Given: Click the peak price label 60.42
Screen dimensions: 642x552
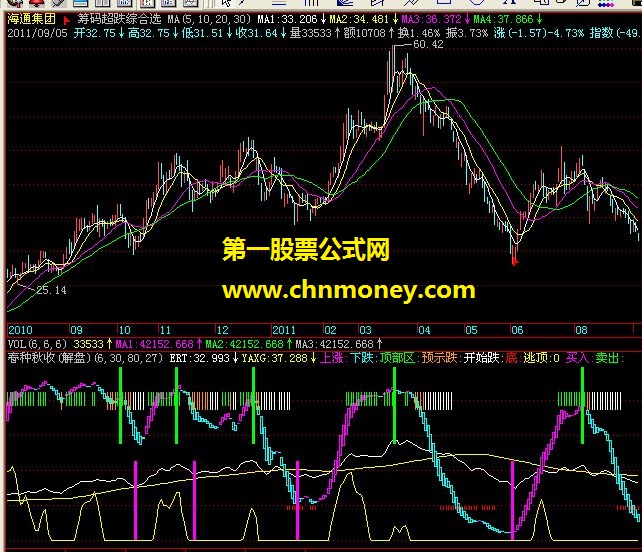Looking at the screenshot, I should click(x=428, y=44).
